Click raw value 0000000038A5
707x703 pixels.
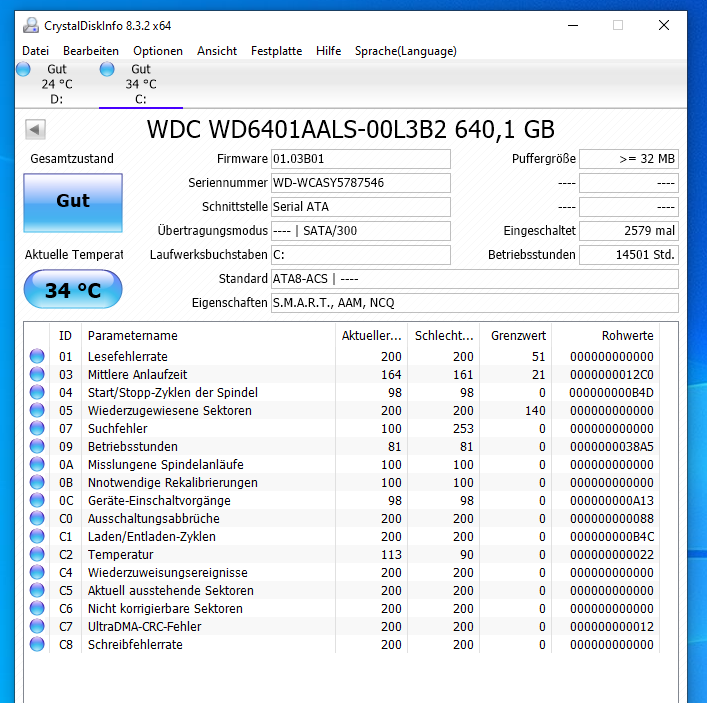click(x=611, y=447)
